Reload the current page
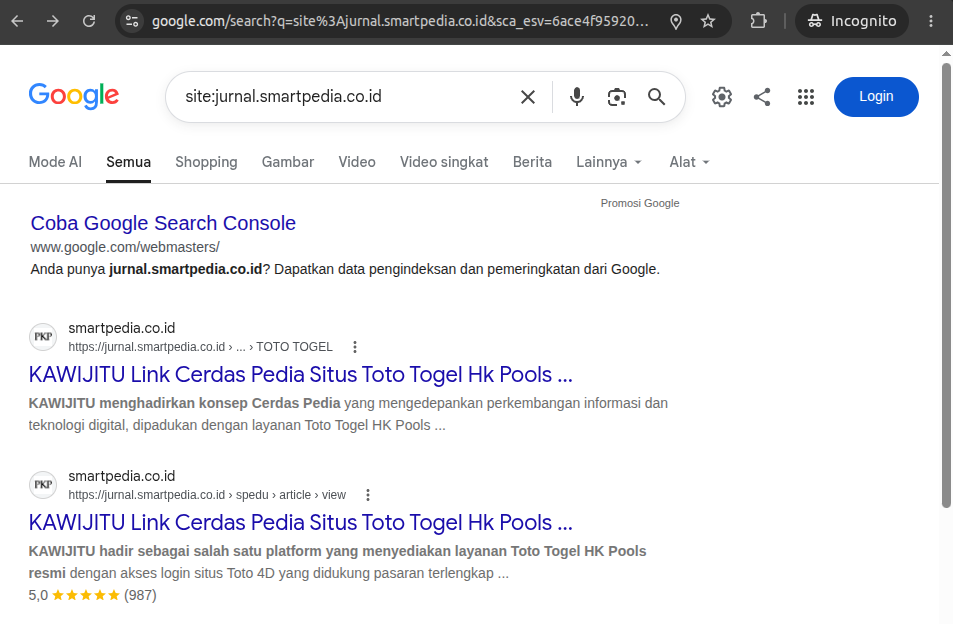The image size is (953, 624). pyautogui.click(x=89, y=21)
